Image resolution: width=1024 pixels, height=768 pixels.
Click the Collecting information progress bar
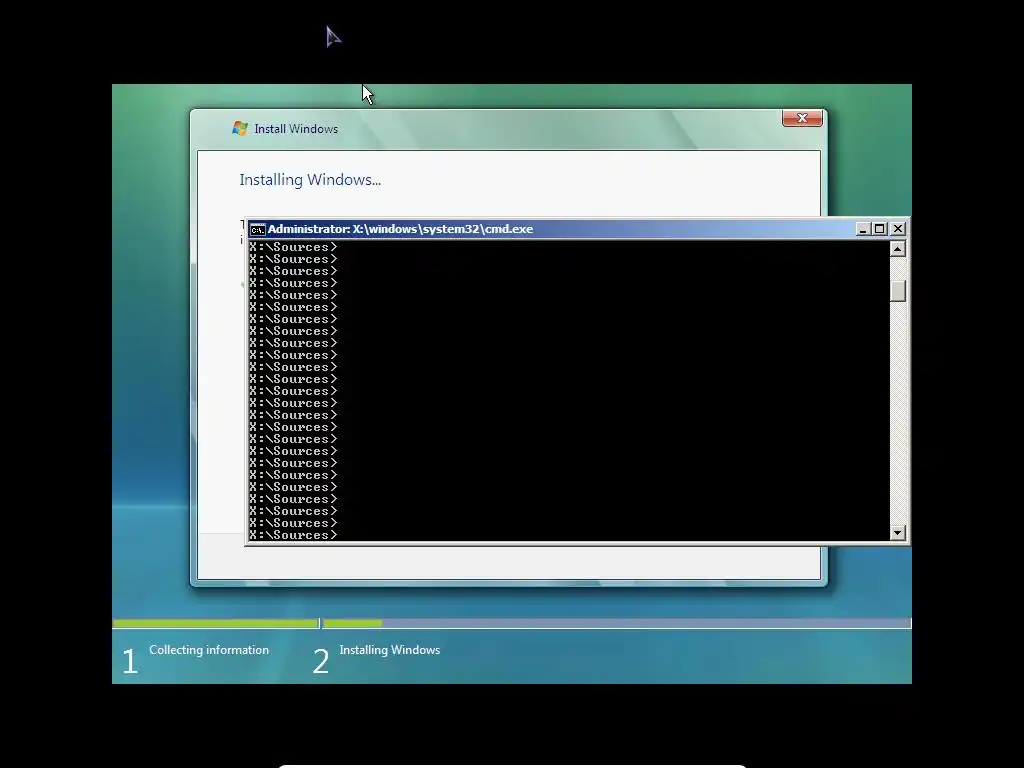pyautogui.click(x=216, y=624)
